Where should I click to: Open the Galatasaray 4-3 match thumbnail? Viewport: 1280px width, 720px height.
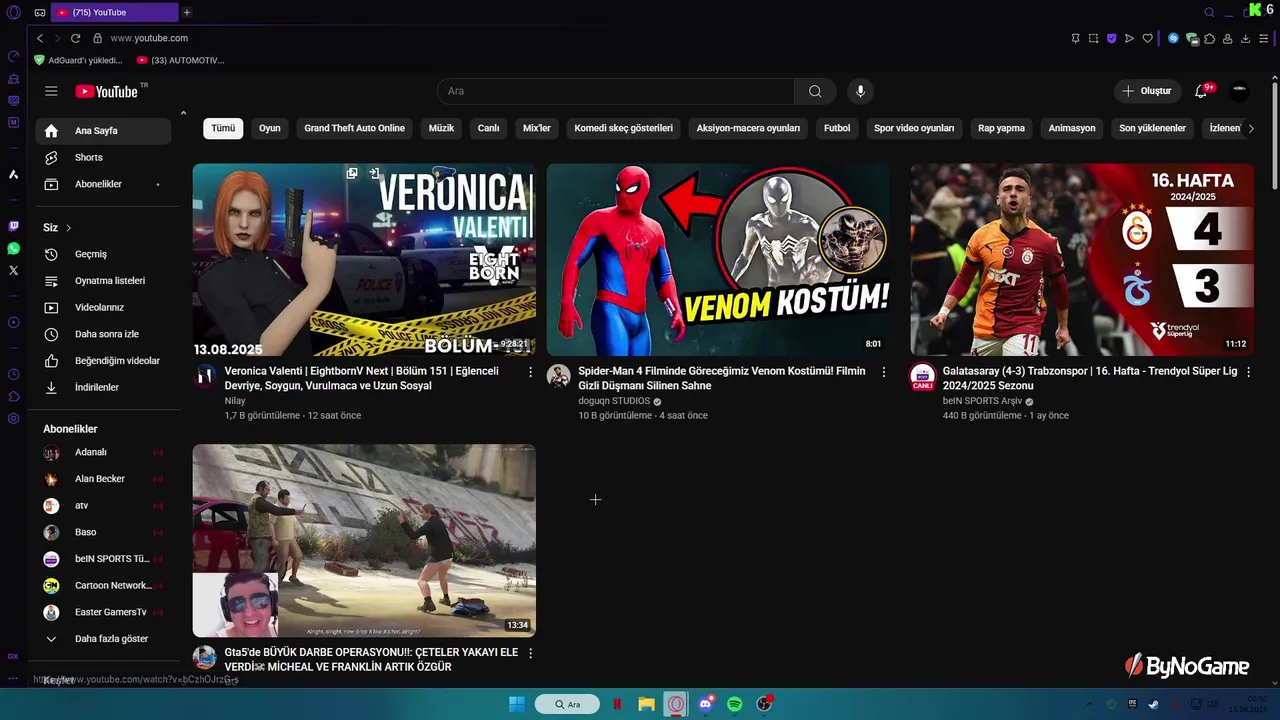point(1082,260)
